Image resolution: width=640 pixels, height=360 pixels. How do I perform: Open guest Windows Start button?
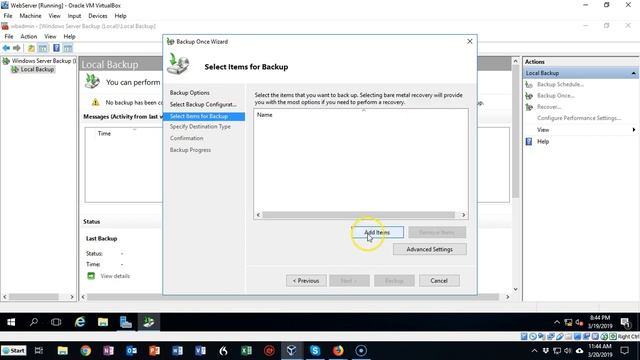click(11, 322)
